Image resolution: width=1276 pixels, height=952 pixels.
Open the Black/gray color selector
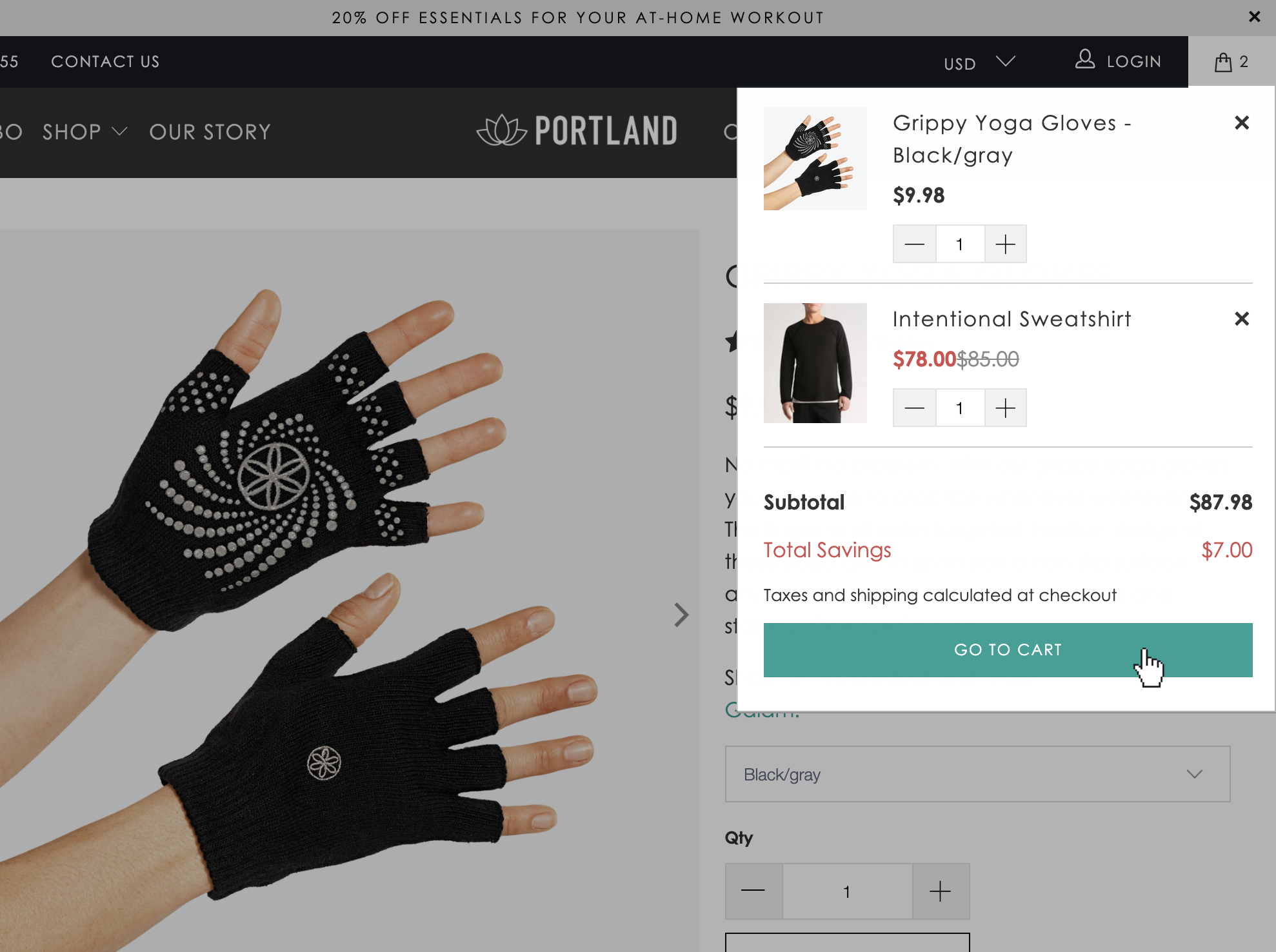[x=977, y=774]
